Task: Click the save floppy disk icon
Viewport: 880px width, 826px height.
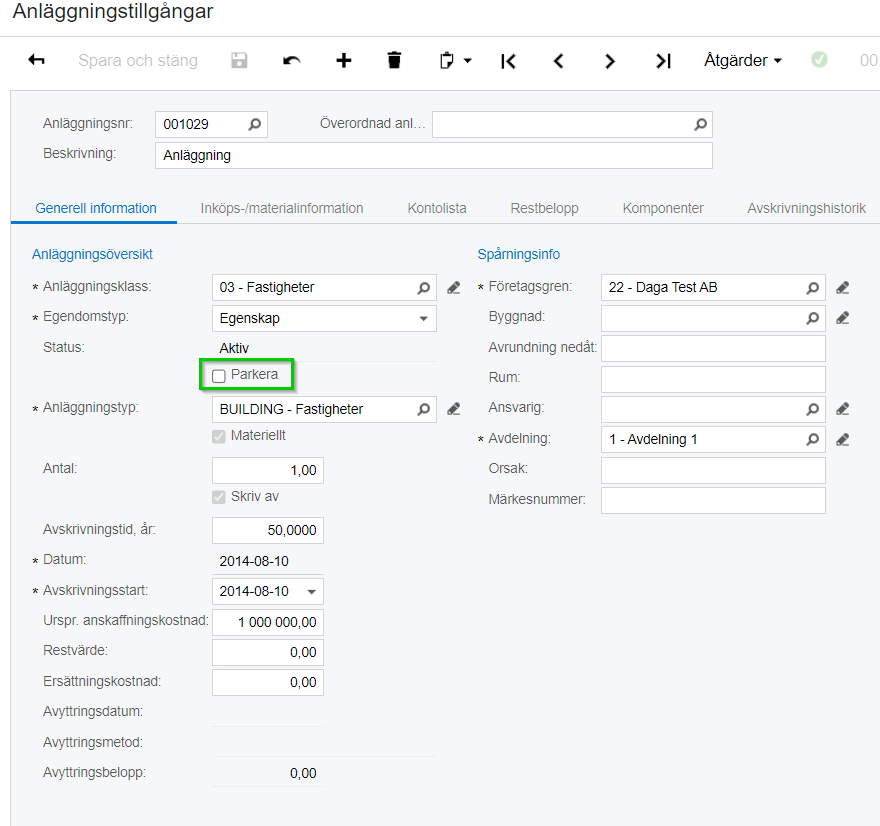Action: tap(239, 60)
